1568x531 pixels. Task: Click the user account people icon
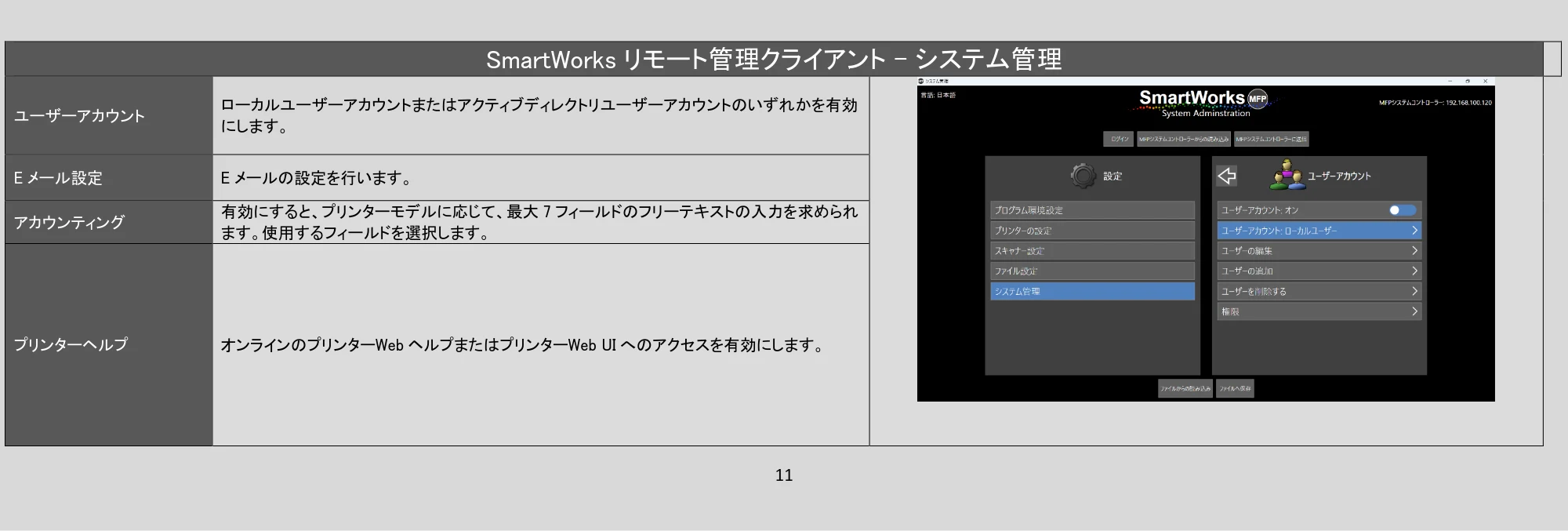(1287, 175)
